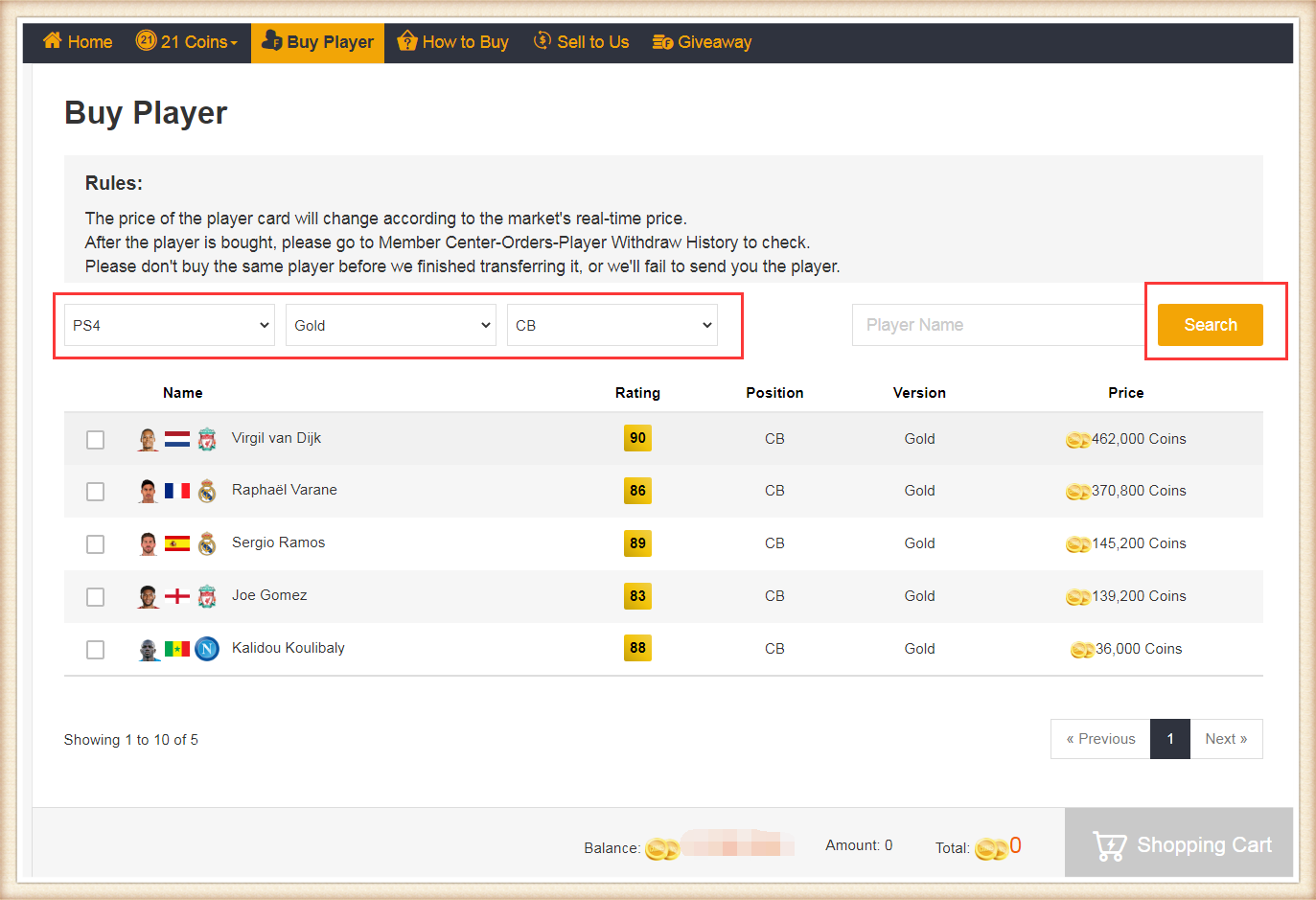Open the Gold version dropdown
Viewport: 1316px width, 900px height.
[x=391, y=325]
